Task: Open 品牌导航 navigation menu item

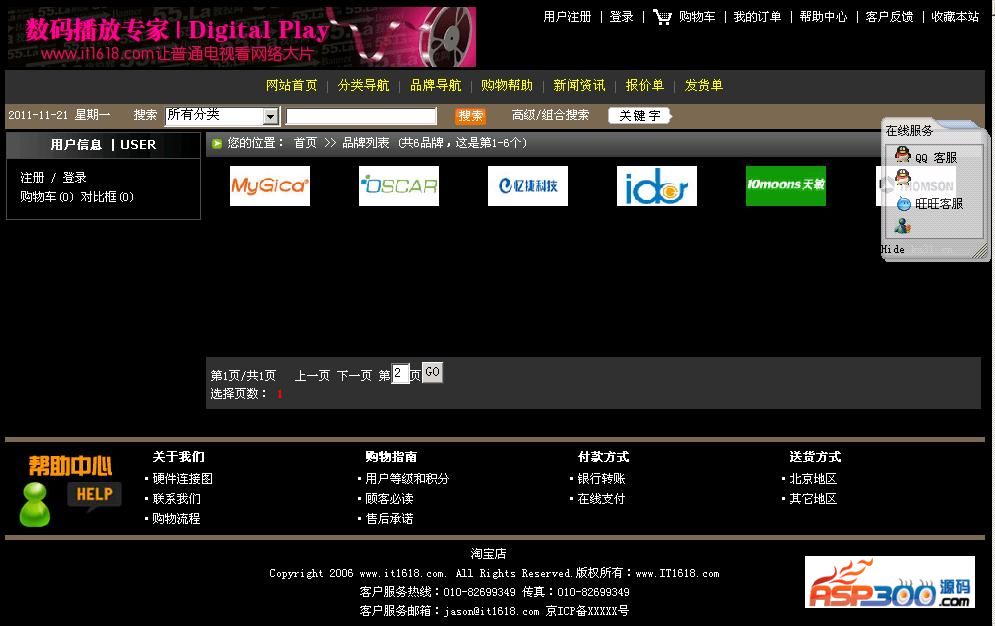Action: 435,85
